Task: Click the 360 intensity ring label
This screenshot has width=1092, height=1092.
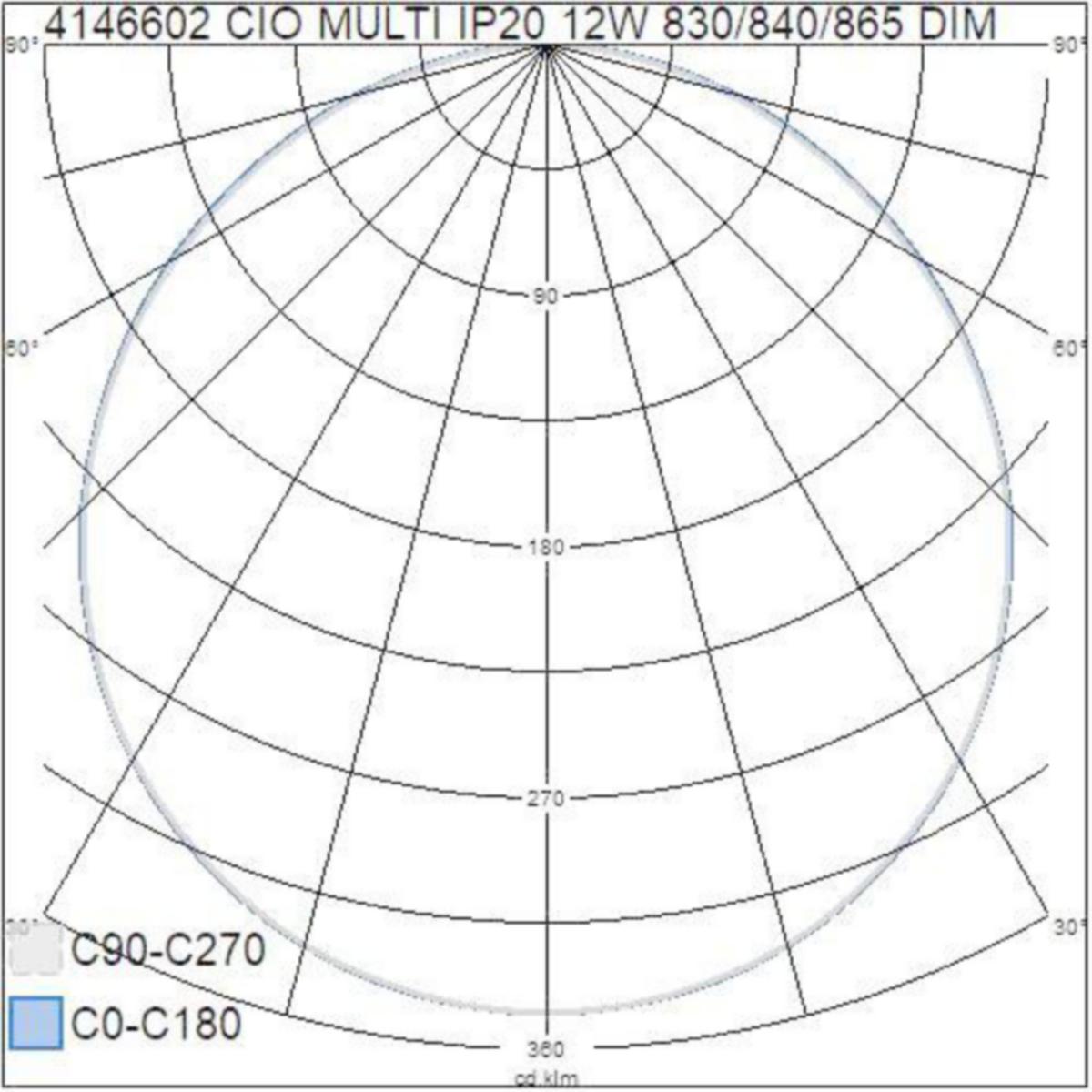Action: coord(546,1049)
